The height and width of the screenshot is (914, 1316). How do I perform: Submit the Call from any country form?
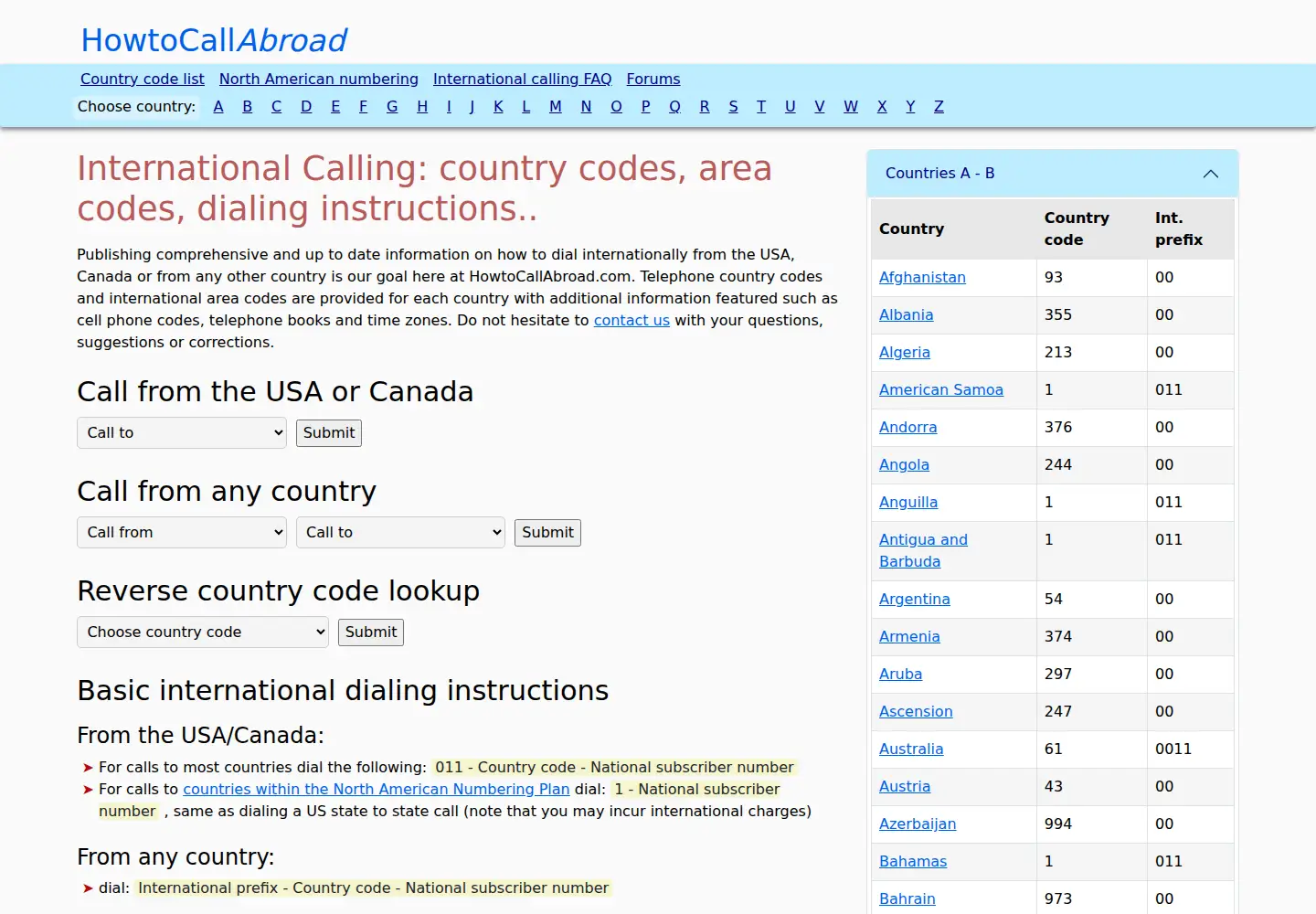[547, 533]
